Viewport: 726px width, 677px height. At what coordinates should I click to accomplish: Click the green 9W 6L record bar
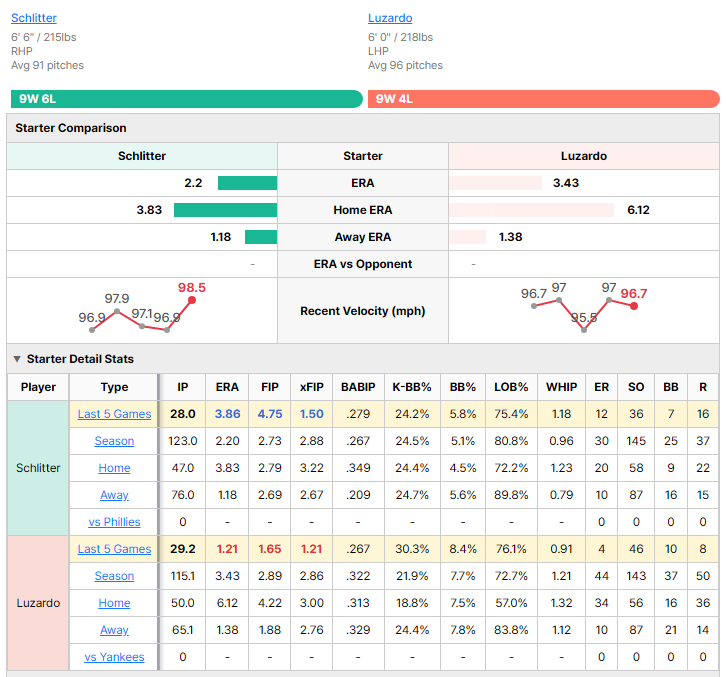(x=187, y=99)
